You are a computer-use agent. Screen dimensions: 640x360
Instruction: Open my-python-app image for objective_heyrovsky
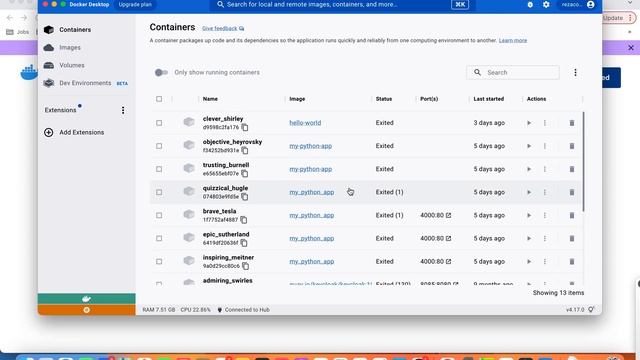[x=311, y=146]
